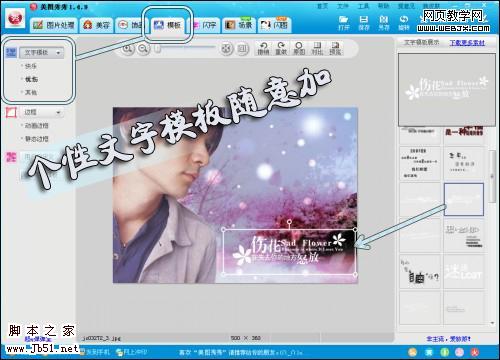Click the large 伤花 template preview

[x=447, y=90]
